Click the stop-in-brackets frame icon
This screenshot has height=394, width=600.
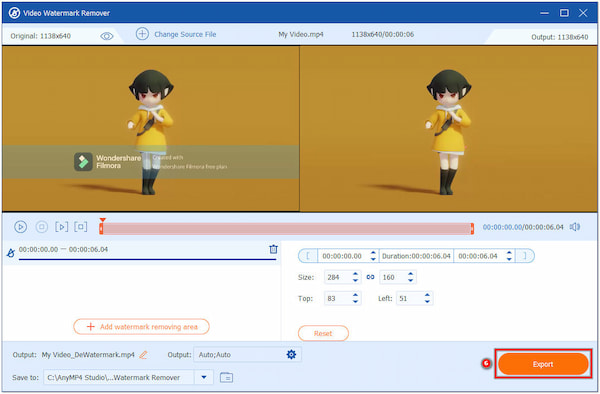coord(81,227)
